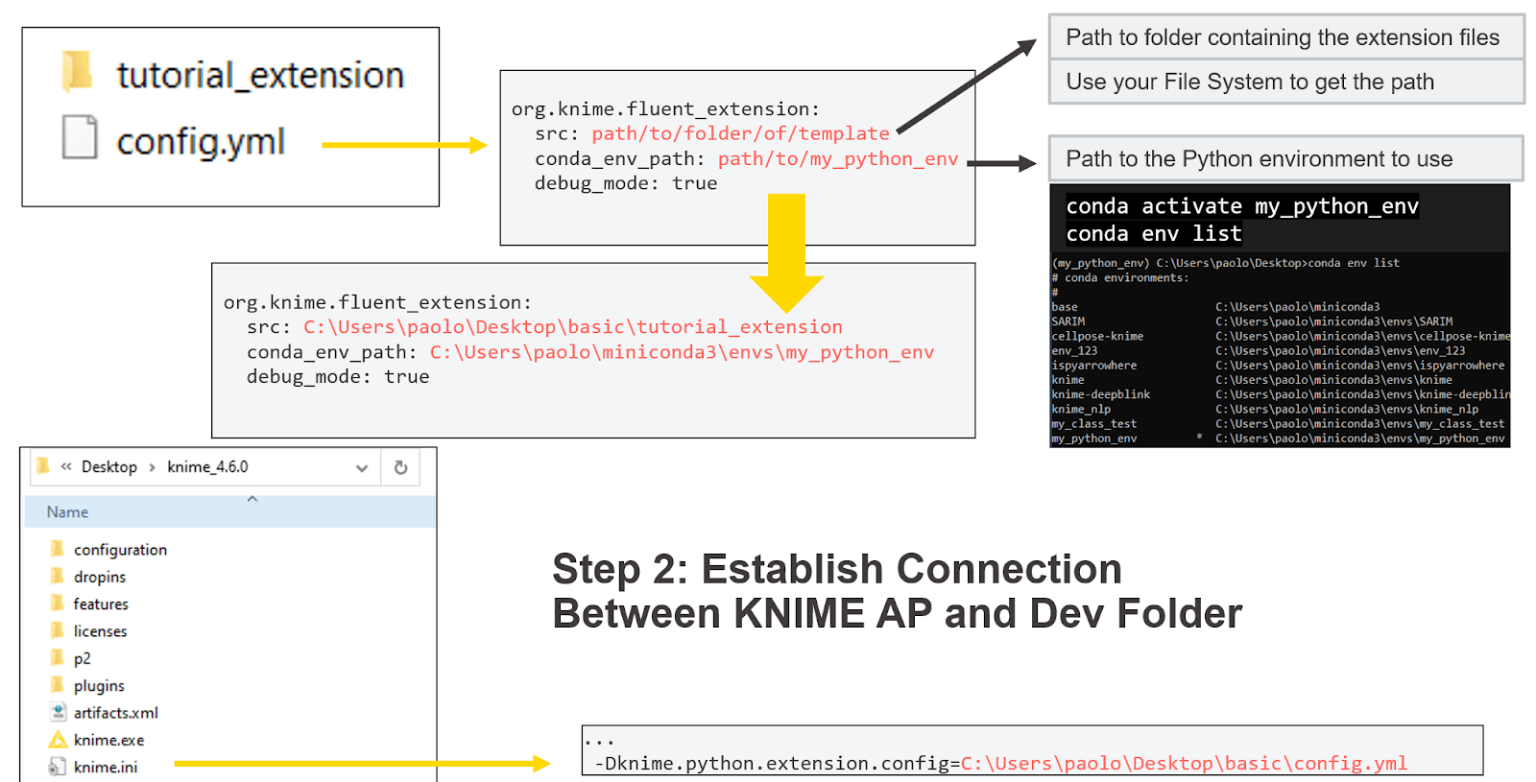This screenshot has height=782, width=1536.
Task: Click 'debug_mode: true' in the lower code box
Action: click(338, 377)
